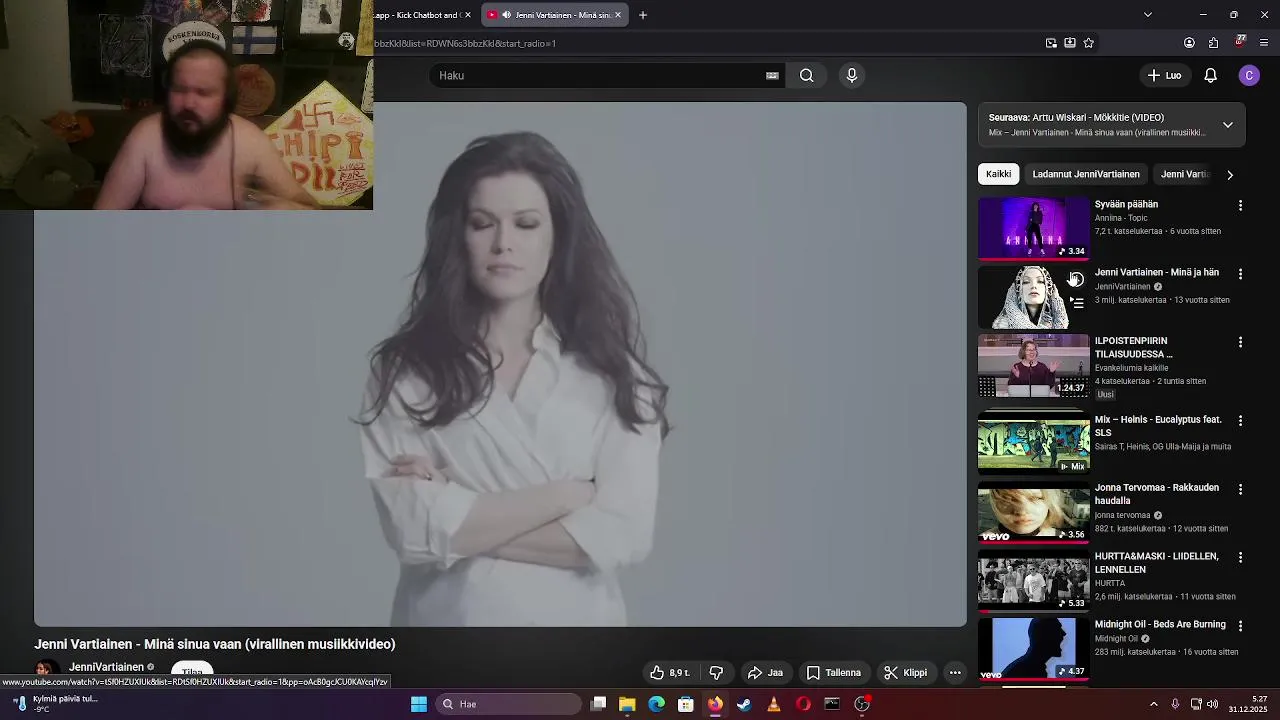
Task: Open VLC media player from taskbar
Action: 773,704
